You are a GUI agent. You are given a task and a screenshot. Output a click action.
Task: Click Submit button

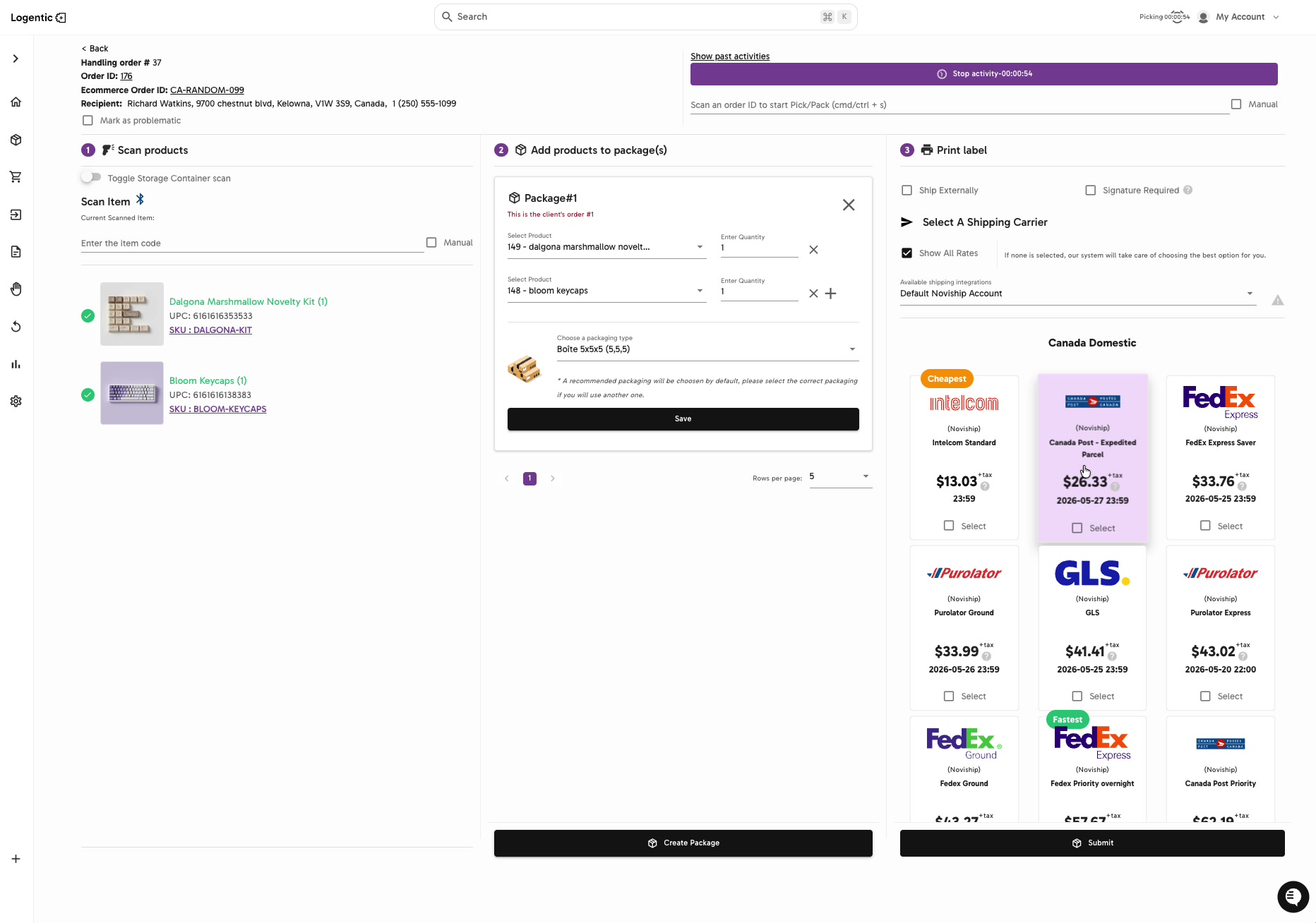[x=1092, y=843]
